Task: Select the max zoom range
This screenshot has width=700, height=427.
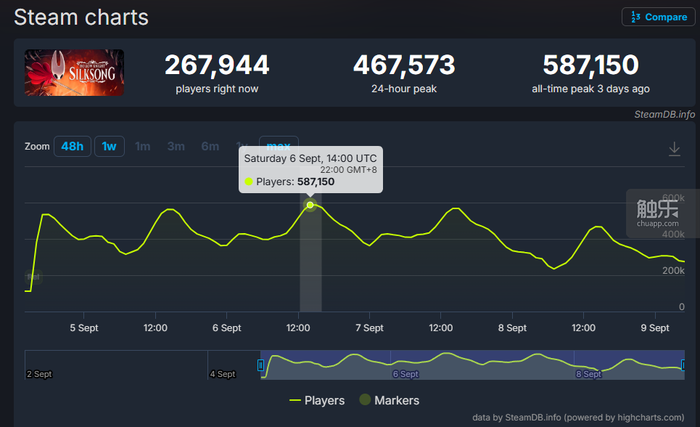Action: (278, 147)
